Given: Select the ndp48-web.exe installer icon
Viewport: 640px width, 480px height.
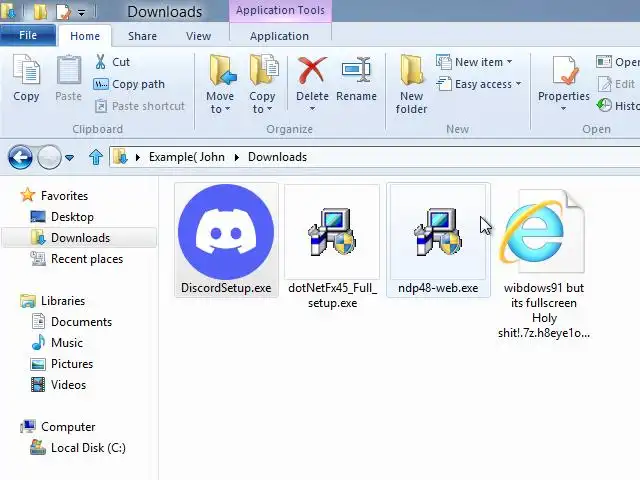Looking at the screenshot, I should click(438, 232).
